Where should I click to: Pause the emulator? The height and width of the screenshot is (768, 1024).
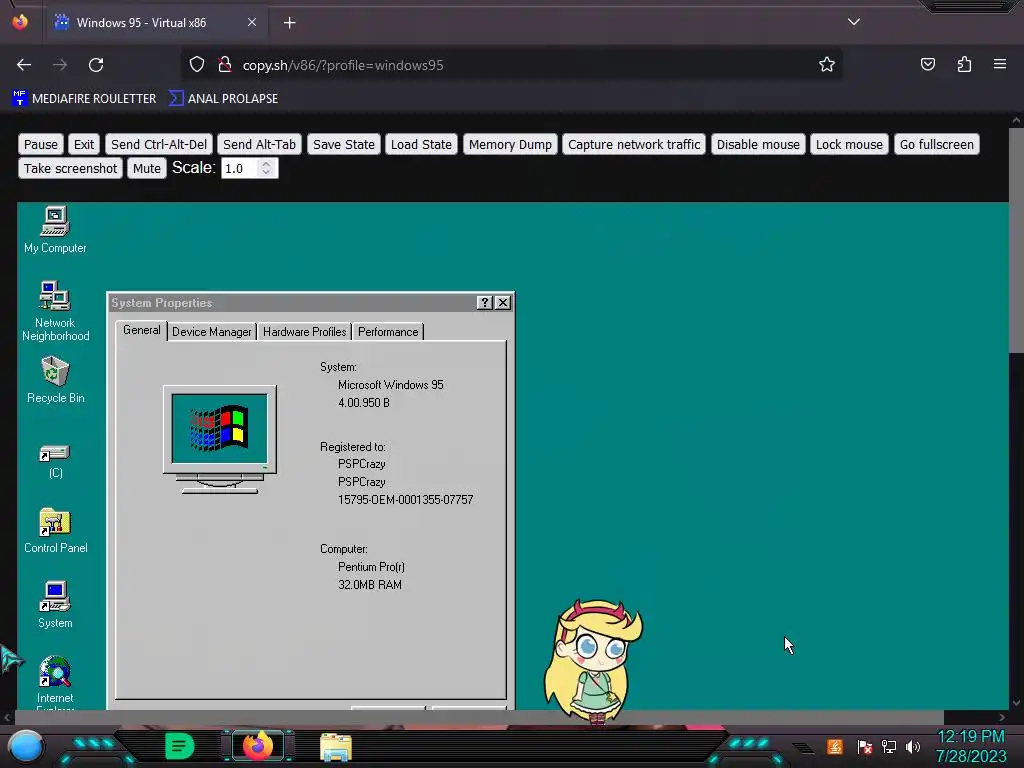point(40,144)
